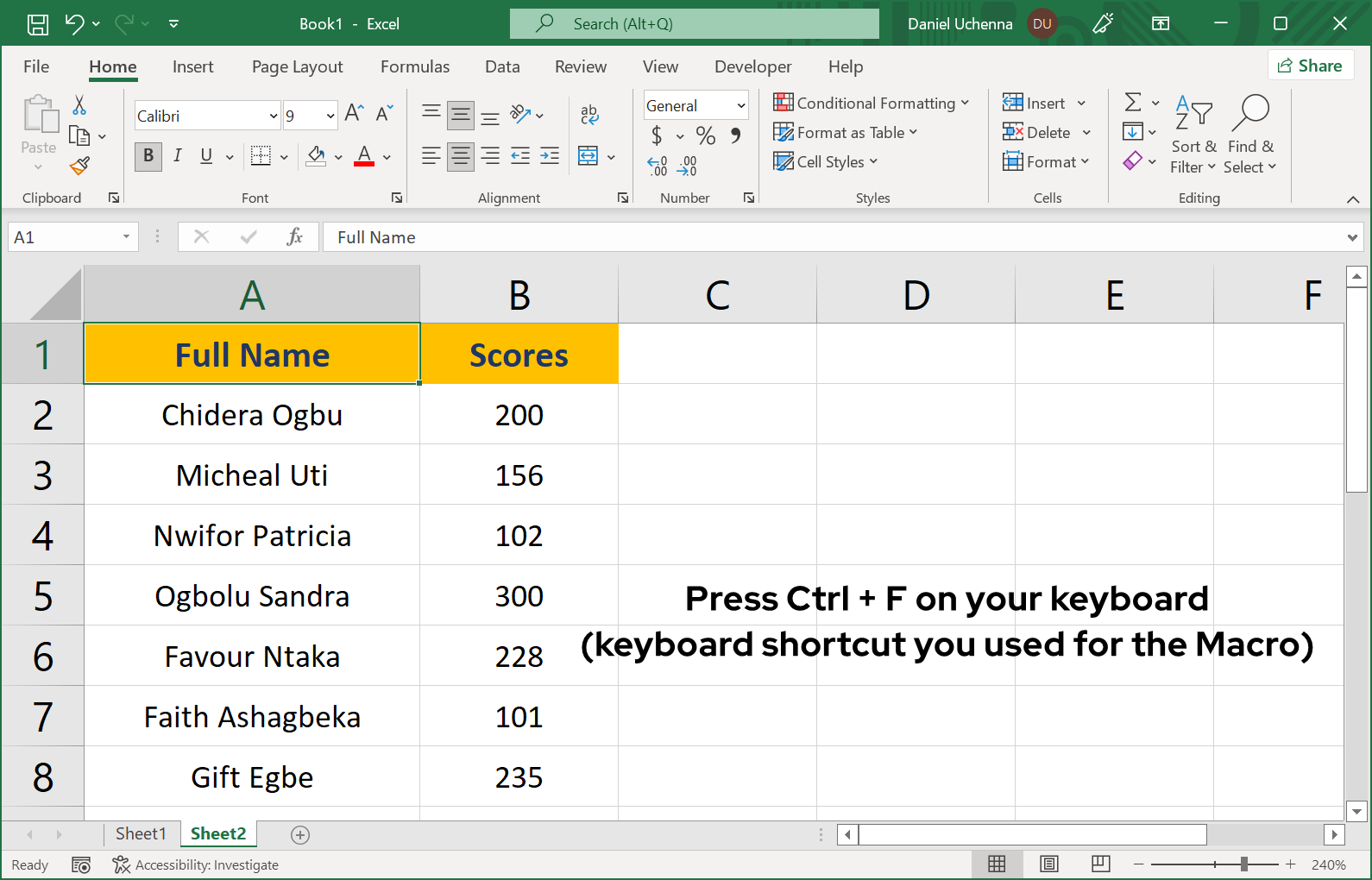Click the Share button

pos(1310,66)
